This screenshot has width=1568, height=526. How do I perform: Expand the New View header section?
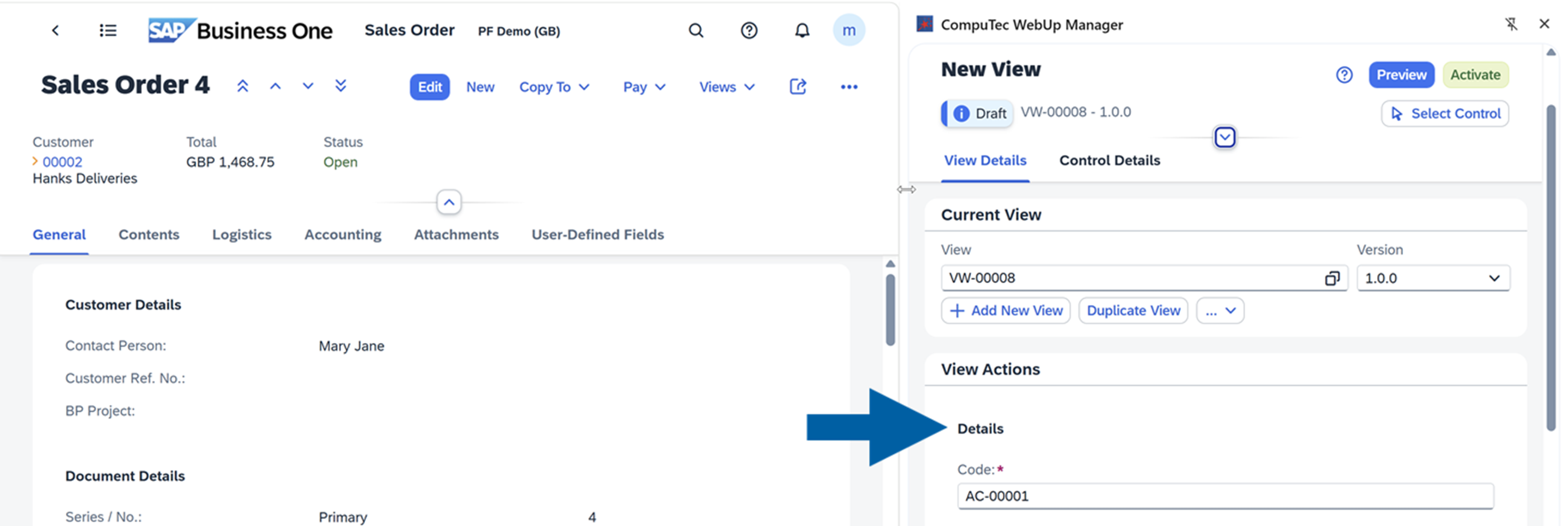click(1224, 138)
